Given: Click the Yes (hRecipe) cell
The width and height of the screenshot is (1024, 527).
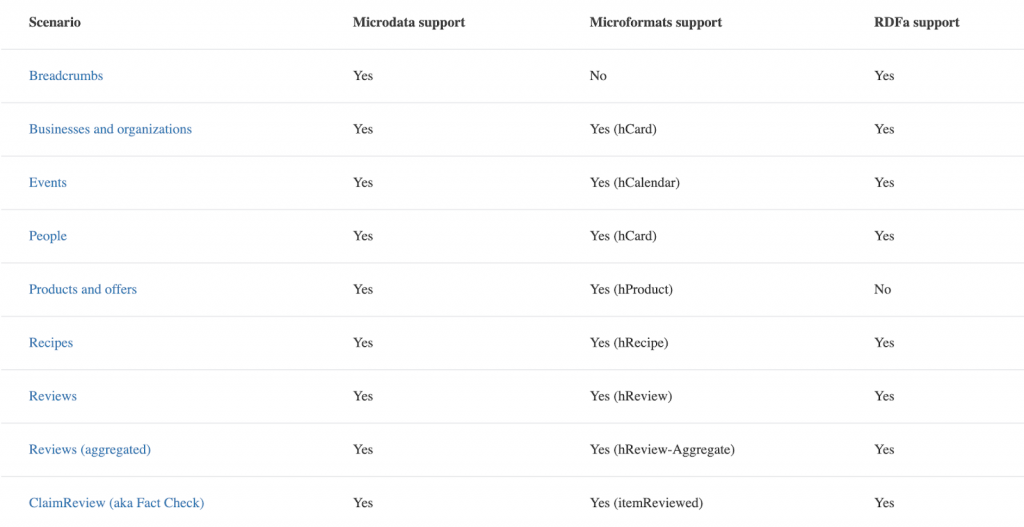Looking at the screenshot, I should coord(629,343).
